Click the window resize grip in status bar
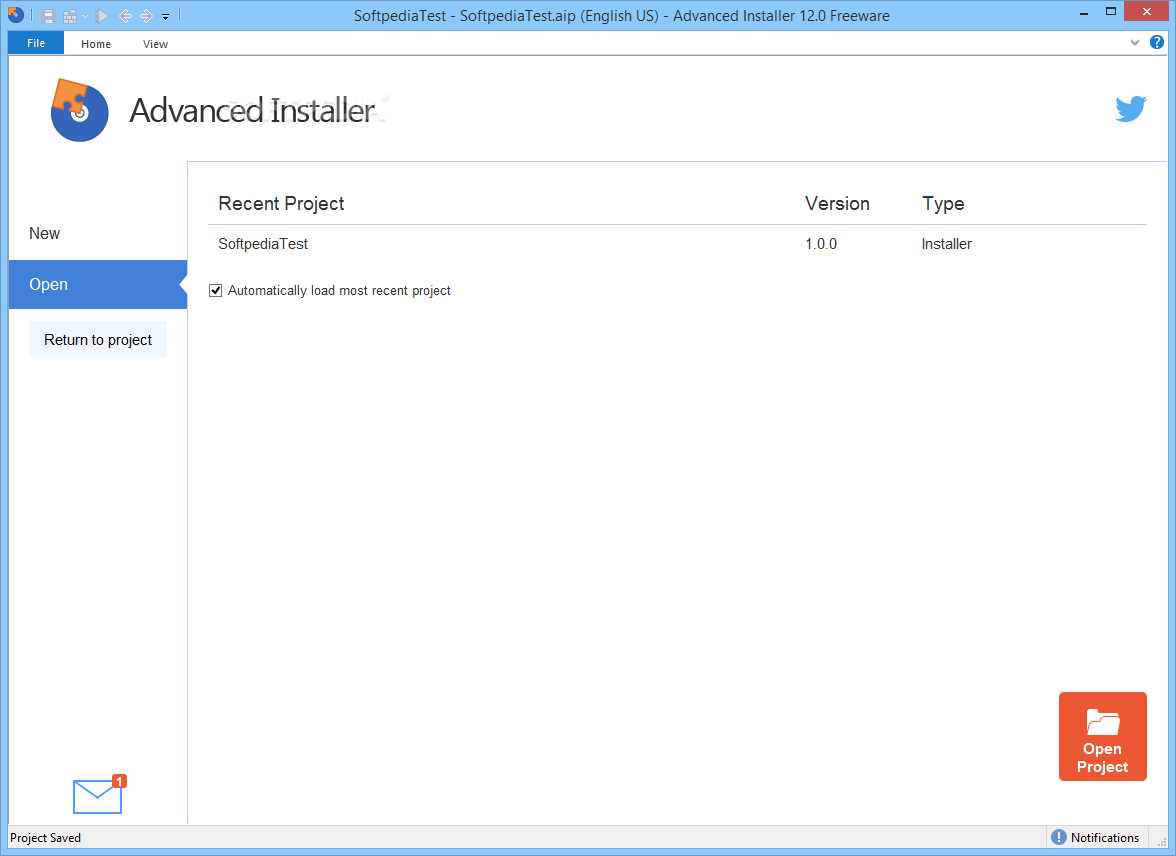The width and height of the screenshot is (1176, 856). click(1162, 842)
